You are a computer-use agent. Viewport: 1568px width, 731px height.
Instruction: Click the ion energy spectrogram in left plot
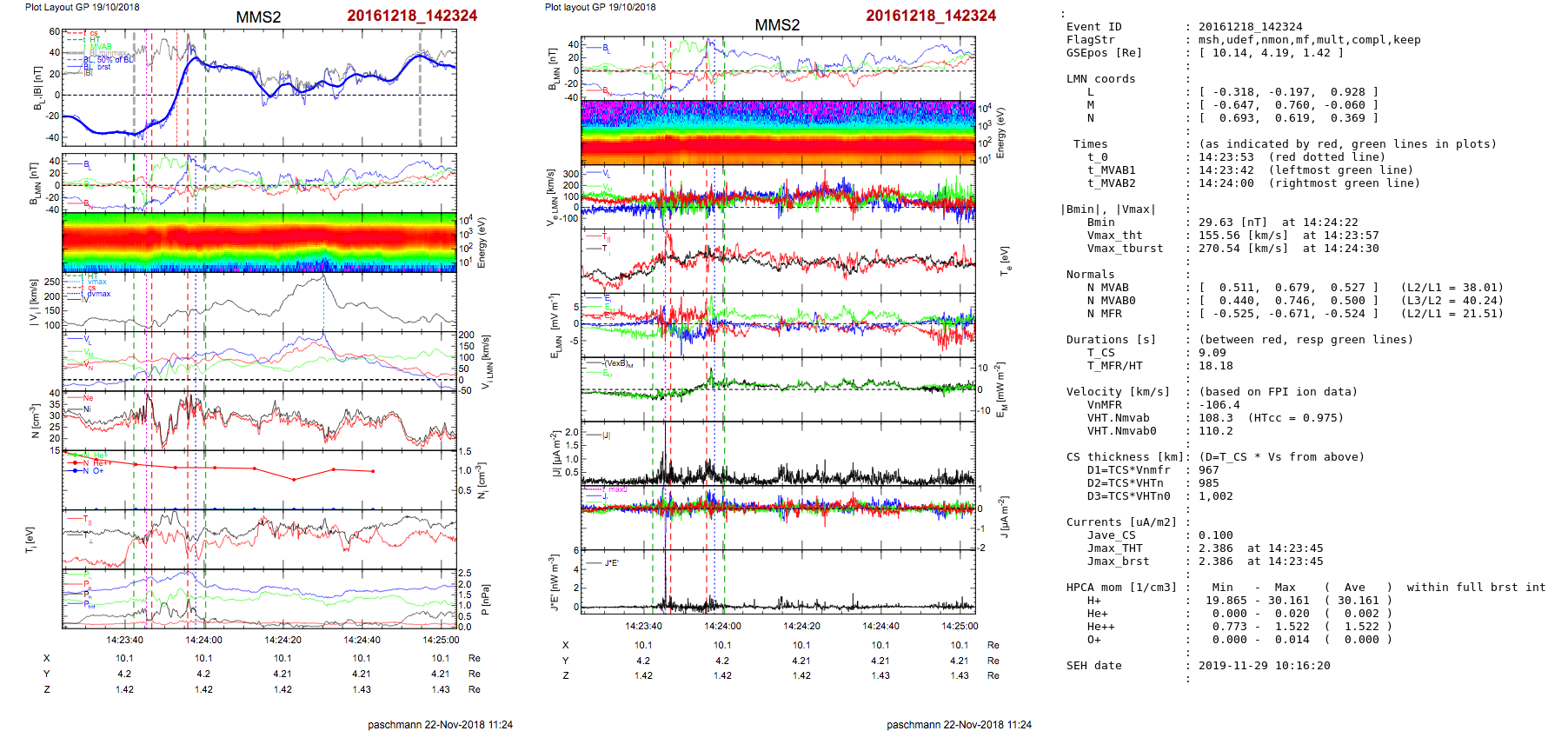(x=259, y=243)
